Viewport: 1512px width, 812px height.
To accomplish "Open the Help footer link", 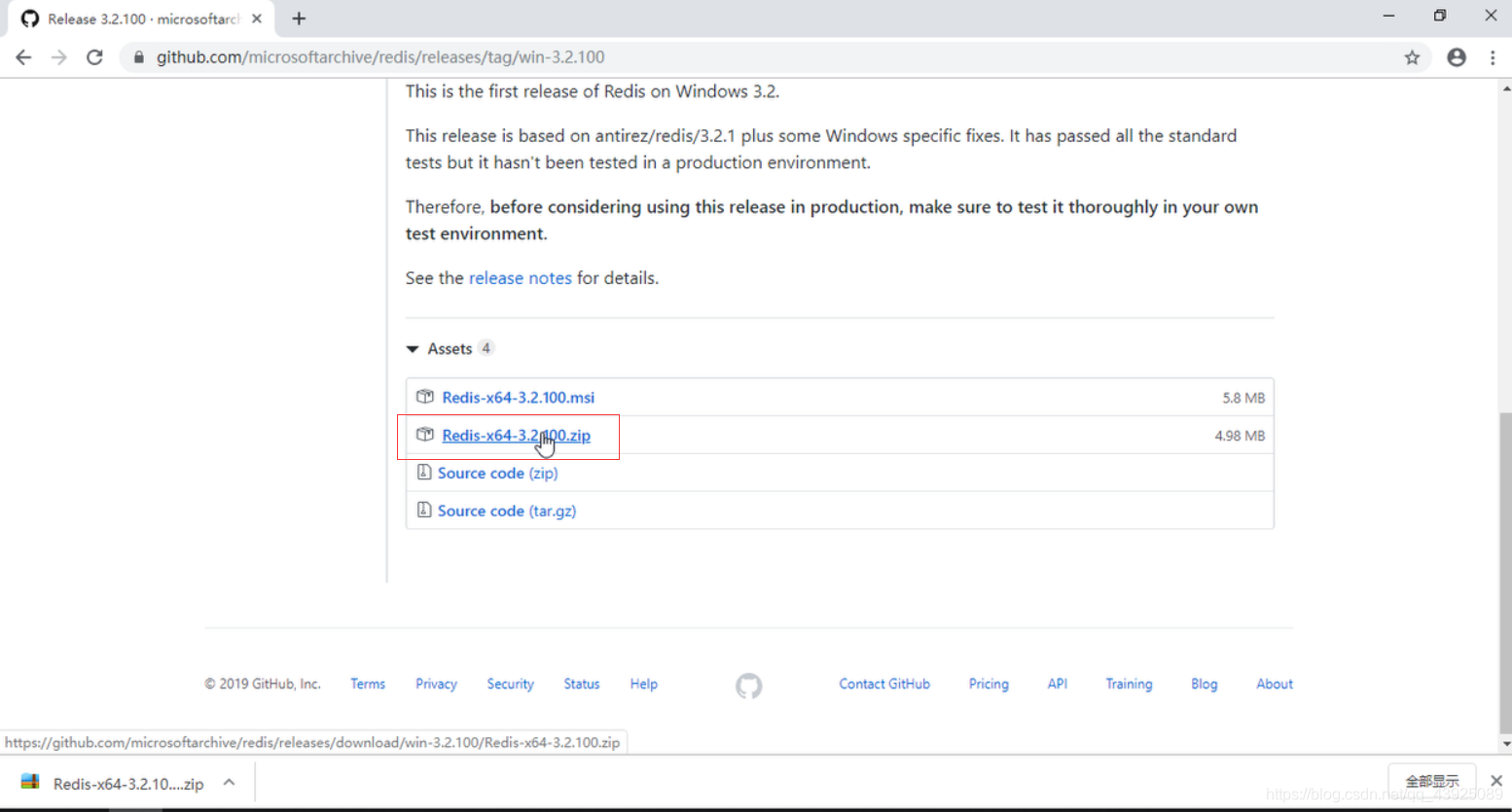I will click(644, 685).
